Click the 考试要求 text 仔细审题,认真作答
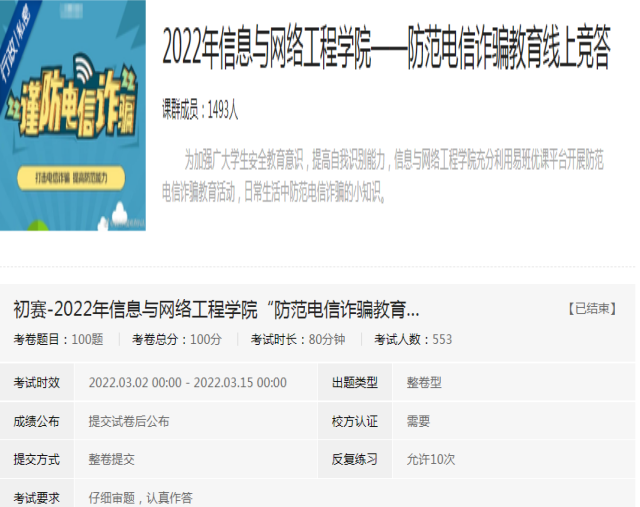Image resolution: width=640 pixels, height=507 pixels. (x=140, y=497)
